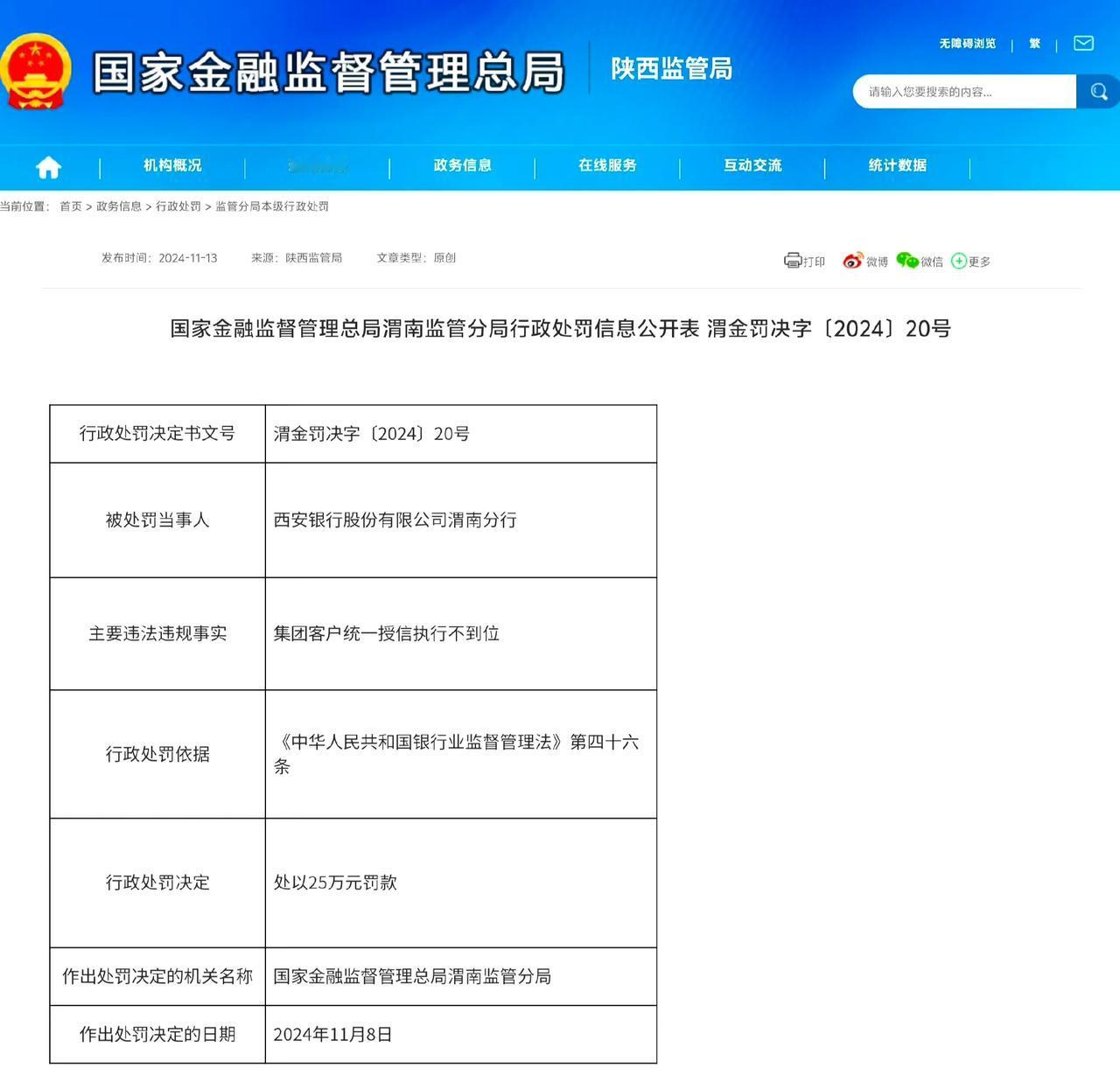Select the 行政处罚依据 label cell
This screenshot has height=1082, width=1120.
point(157,754)
